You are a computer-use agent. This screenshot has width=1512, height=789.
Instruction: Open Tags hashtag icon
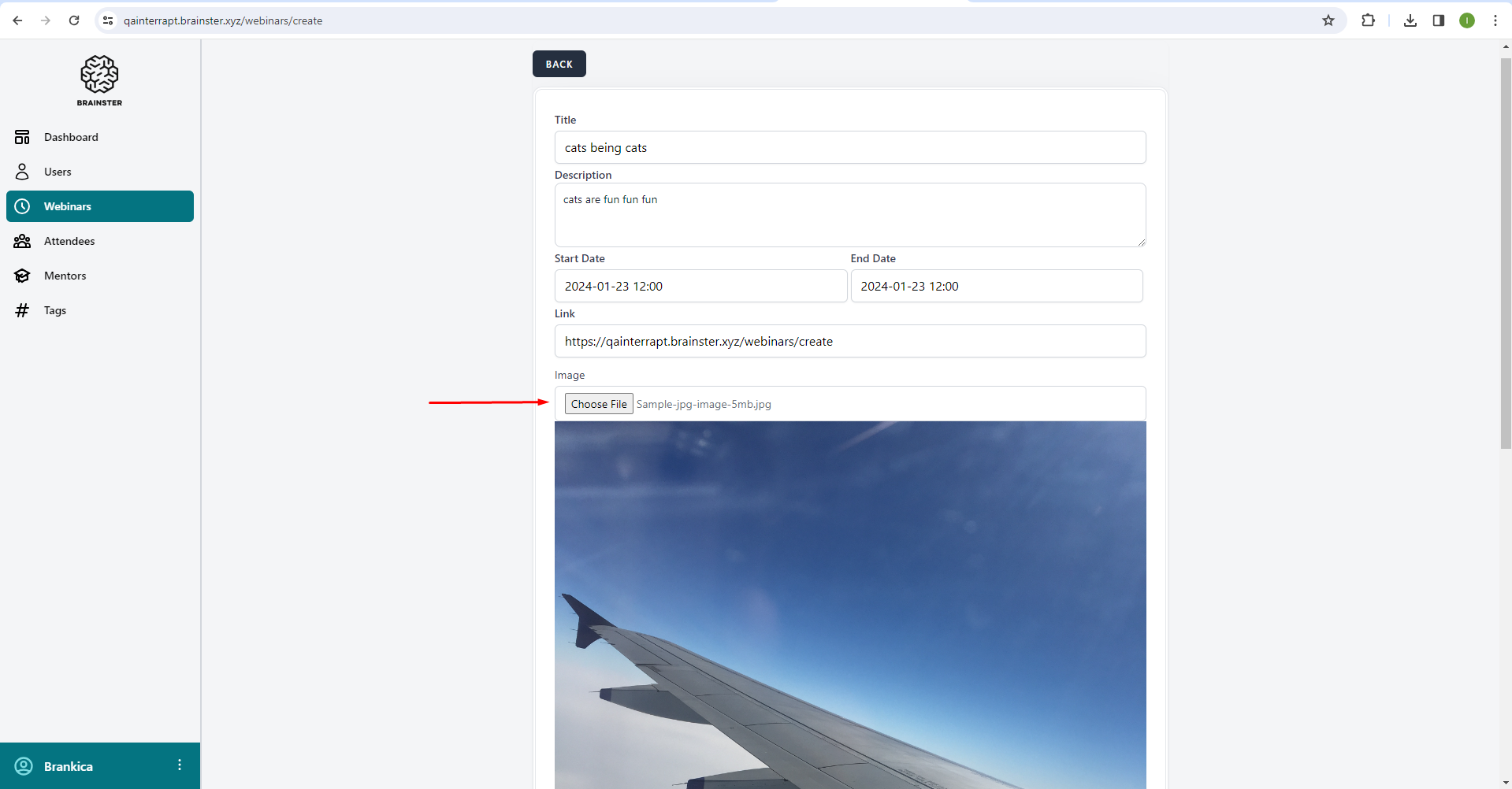(x=22, y=310)
